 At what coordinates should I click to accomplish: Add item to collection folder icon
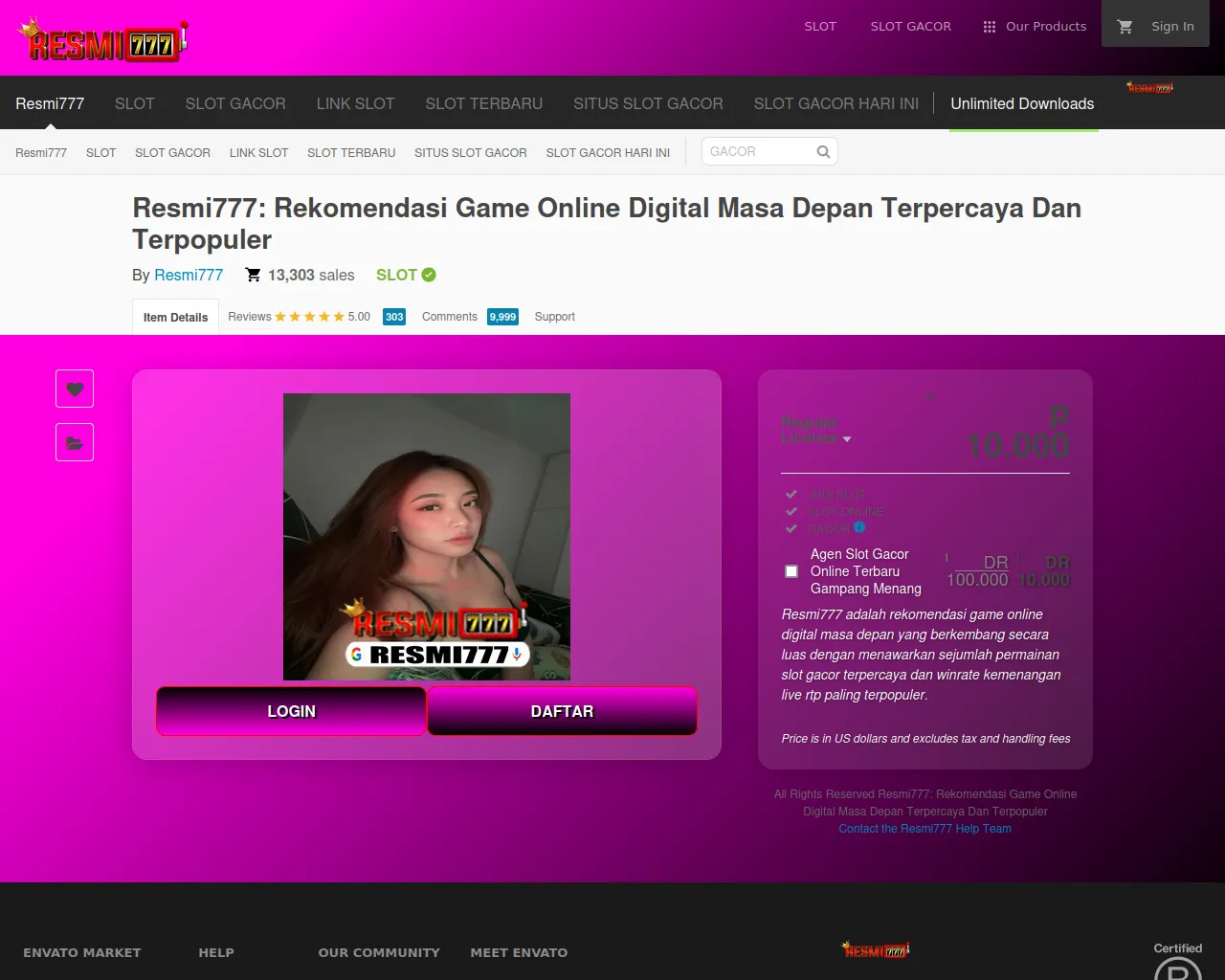click(x=75, y=442)
